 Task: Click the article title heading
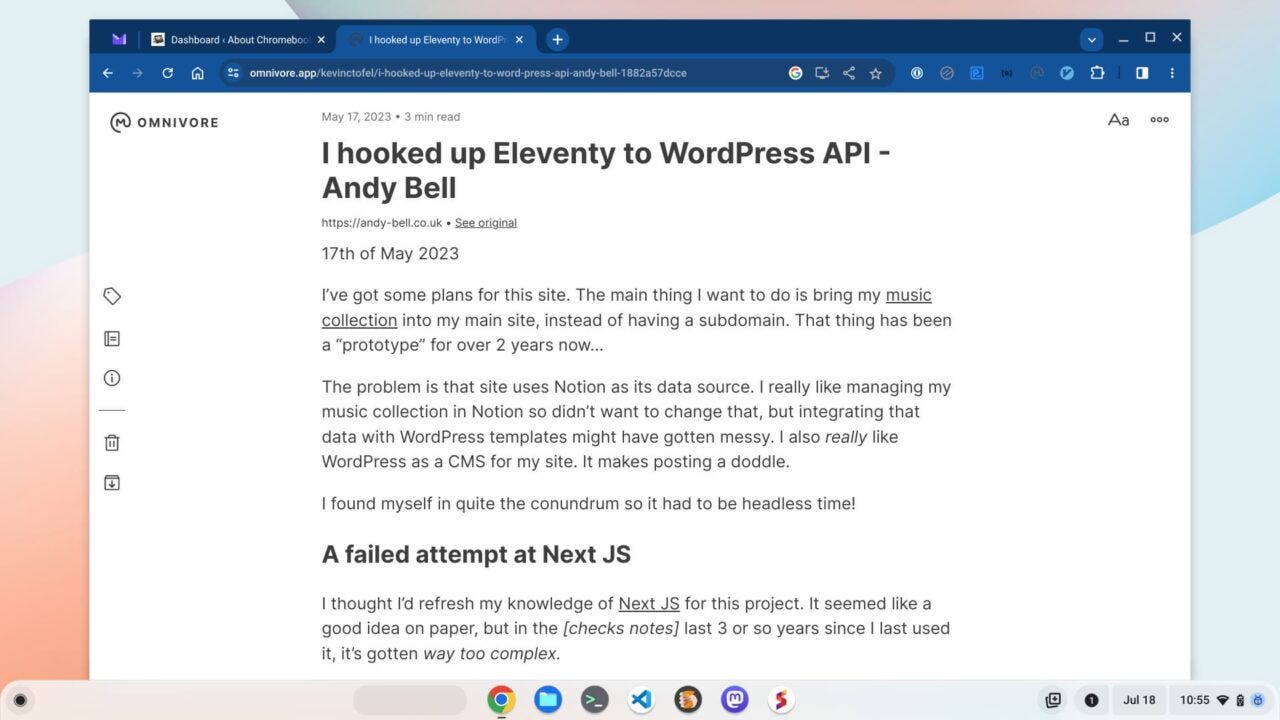pos(606,170)
